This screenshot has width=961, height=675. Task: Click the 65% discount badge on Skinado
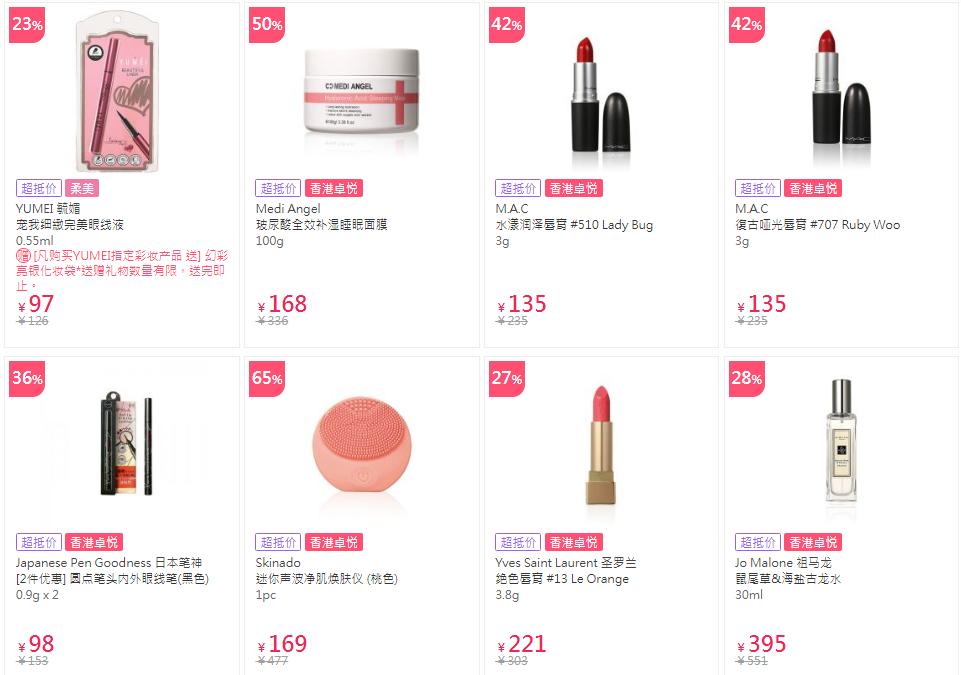[x=267, y=378]
